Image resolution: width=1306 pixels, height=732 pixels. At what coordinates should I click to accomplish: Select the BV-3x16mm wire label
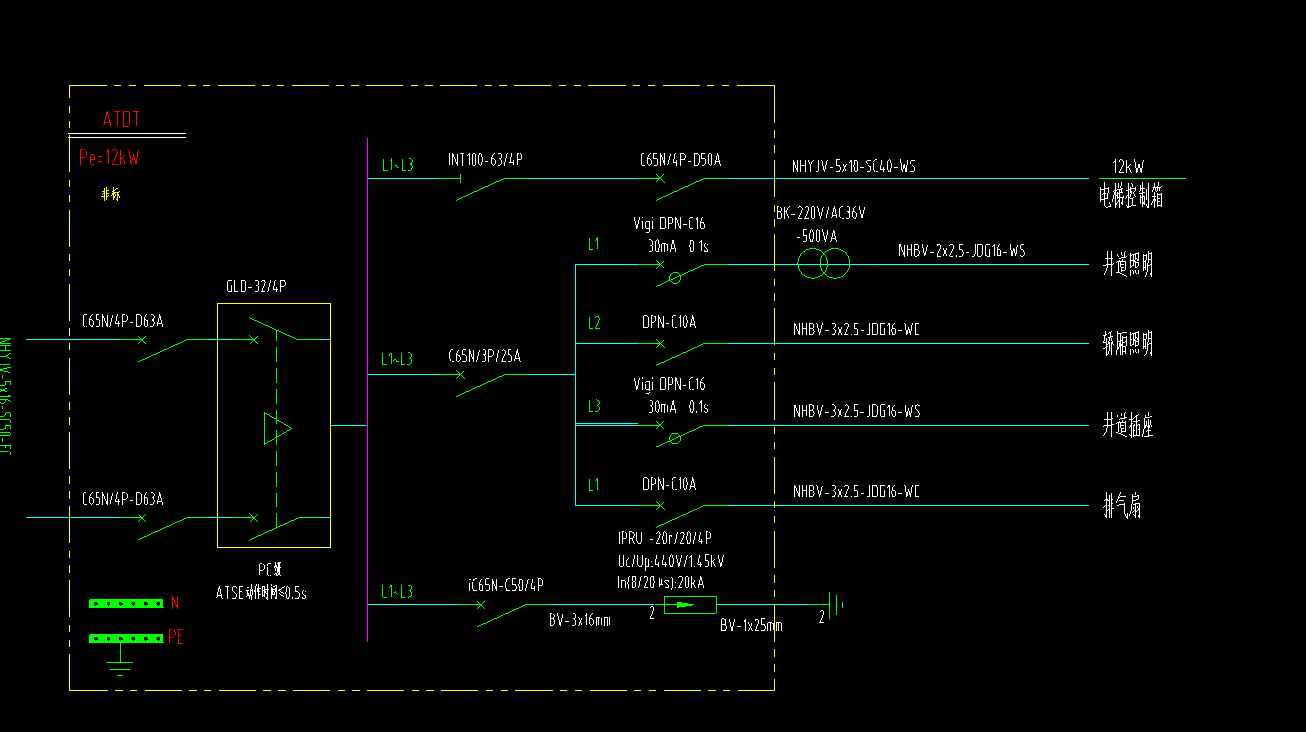(x=579, y=620)
